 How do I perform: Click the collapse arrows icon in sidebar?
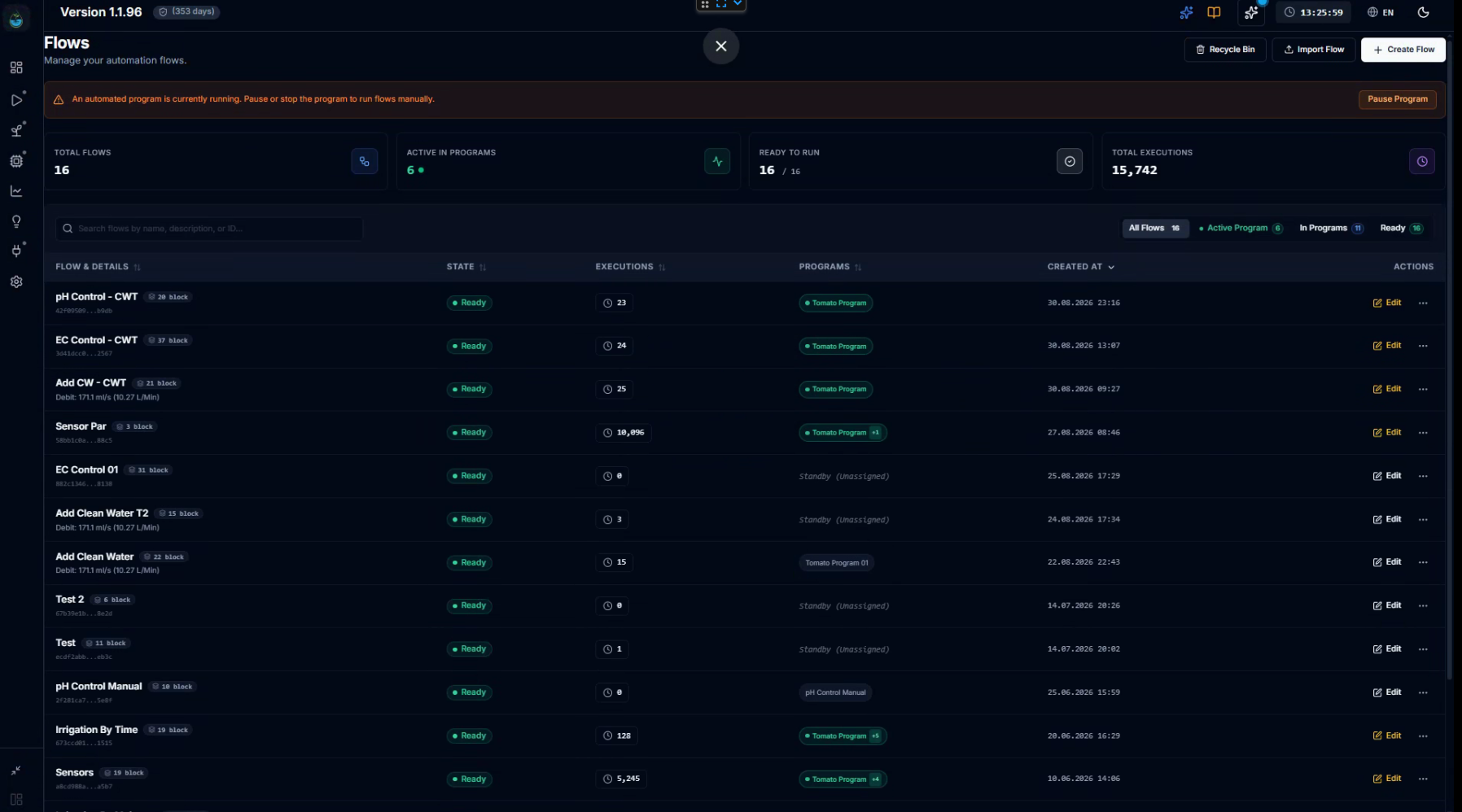15,771
